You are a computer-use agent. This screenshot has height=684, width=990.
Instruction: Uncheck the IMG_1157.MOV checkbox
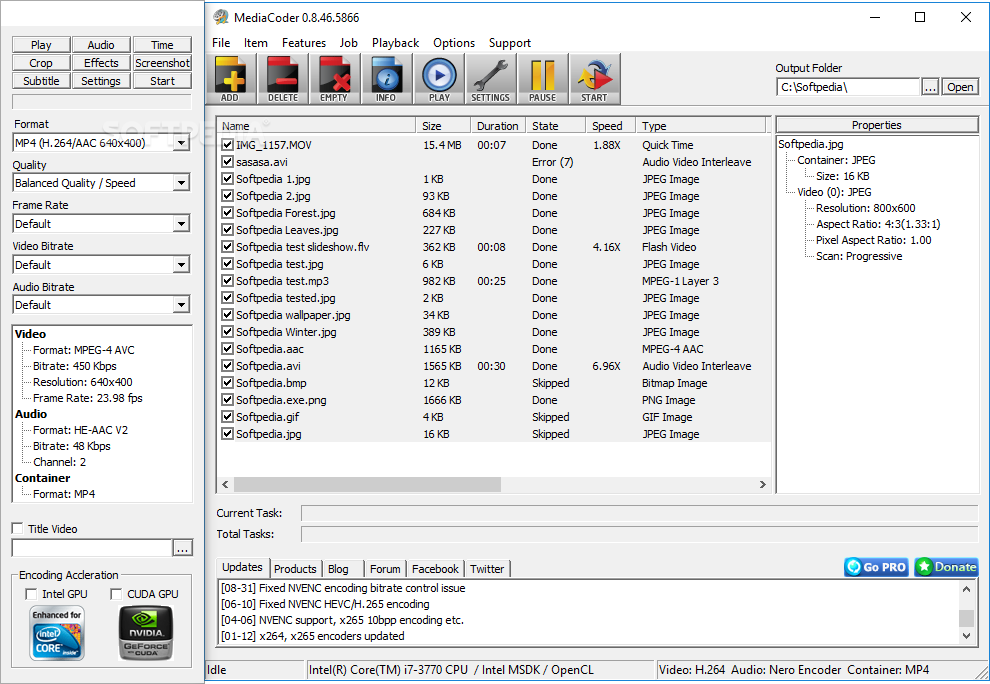click(227, 145)
